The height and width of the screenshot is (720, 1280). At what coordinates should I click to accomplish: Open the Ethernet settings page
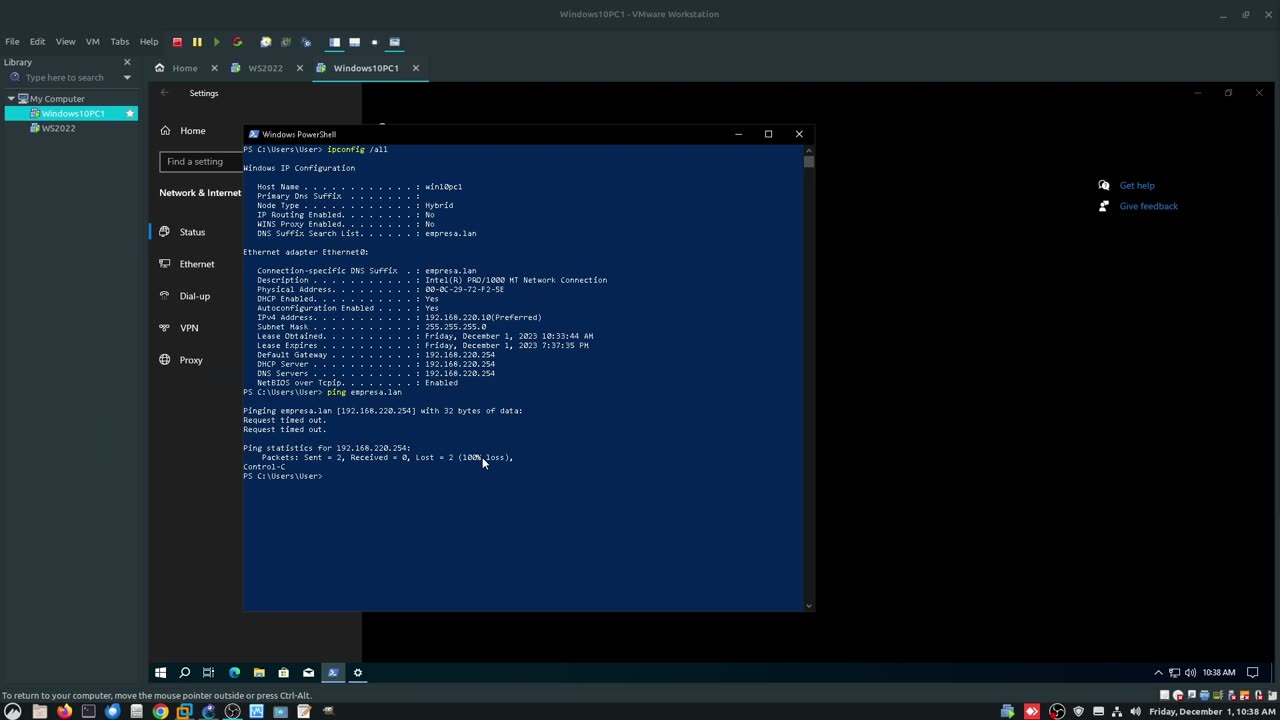click(197, 264)
